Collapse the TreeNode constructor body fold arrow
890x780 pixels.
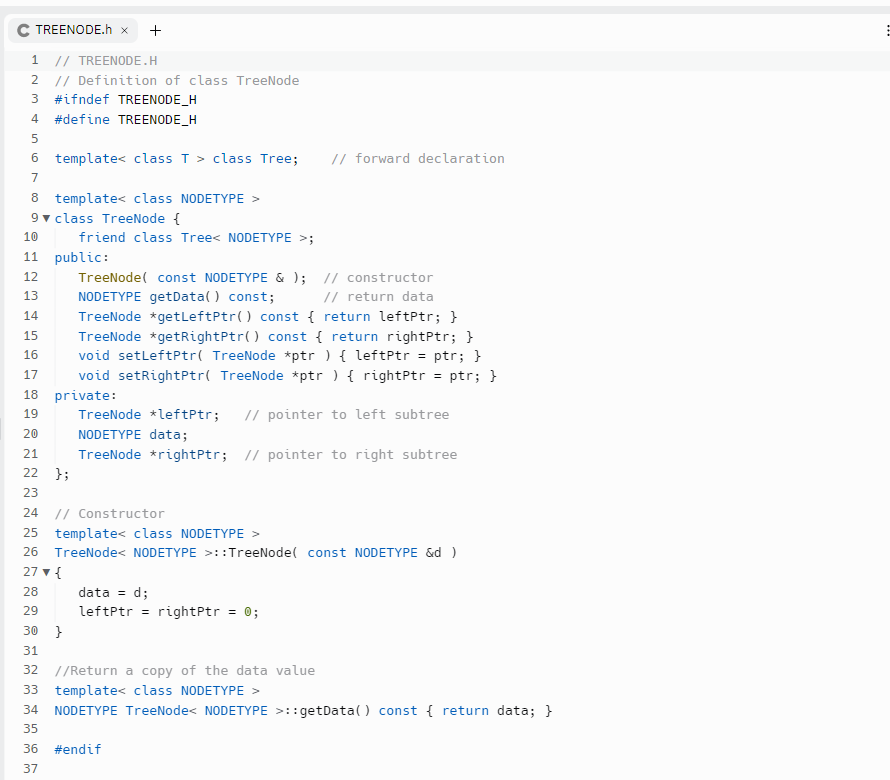coord(46,571)
